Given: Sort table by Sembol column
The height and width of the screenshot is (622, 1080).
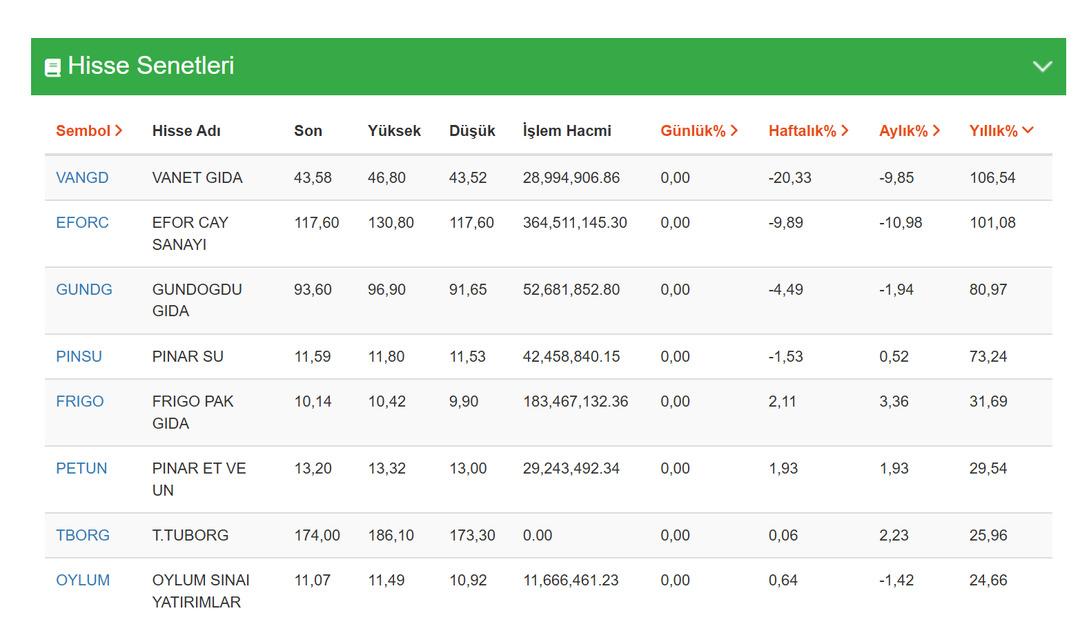Looking at the screenshot, I should 89,131.
